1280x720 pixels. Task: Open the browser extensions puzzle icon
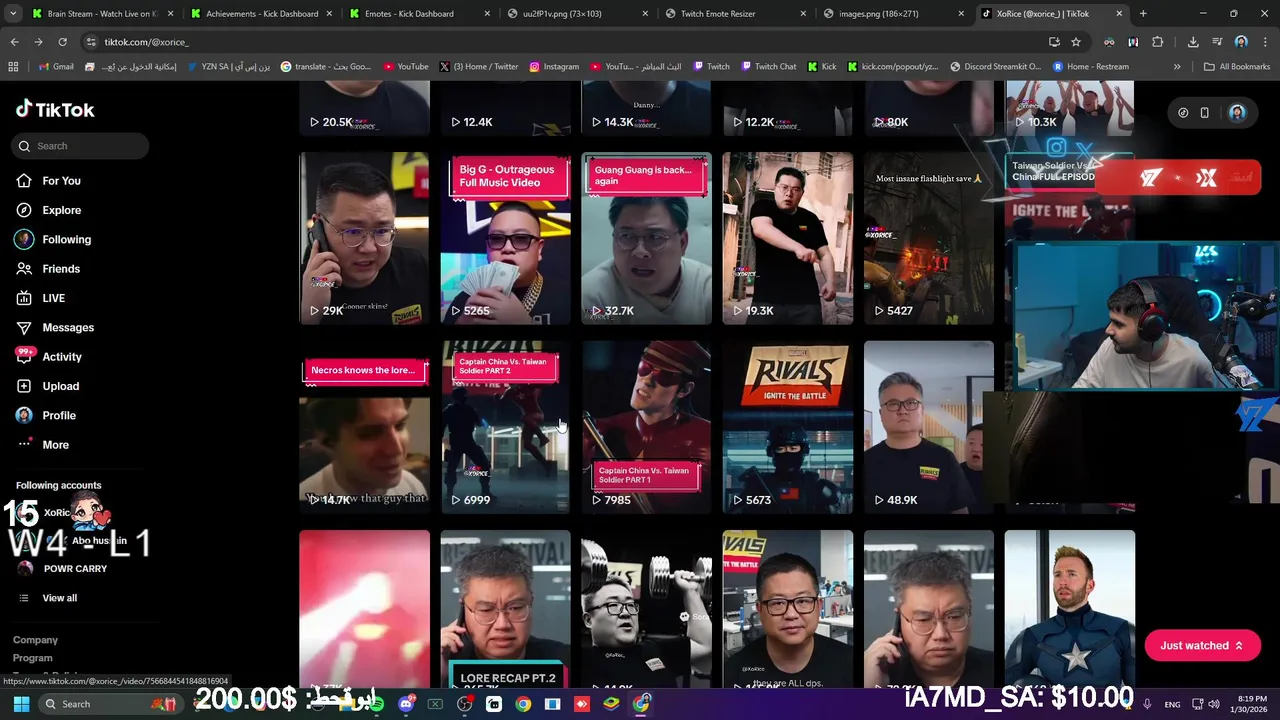[1157, 42]
